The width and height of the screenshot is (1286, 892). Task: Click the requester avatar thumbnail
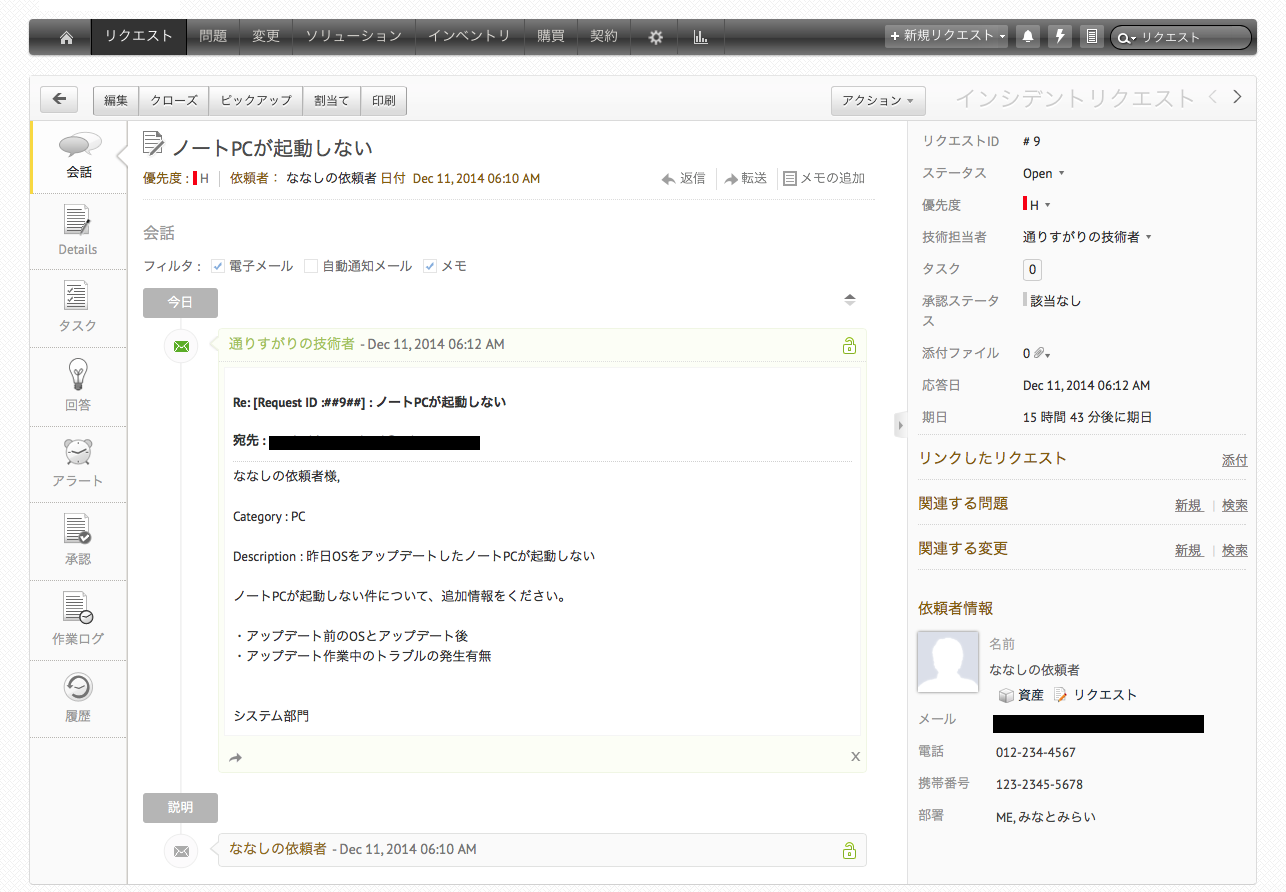pyautogui.click(x=947, y=661)
